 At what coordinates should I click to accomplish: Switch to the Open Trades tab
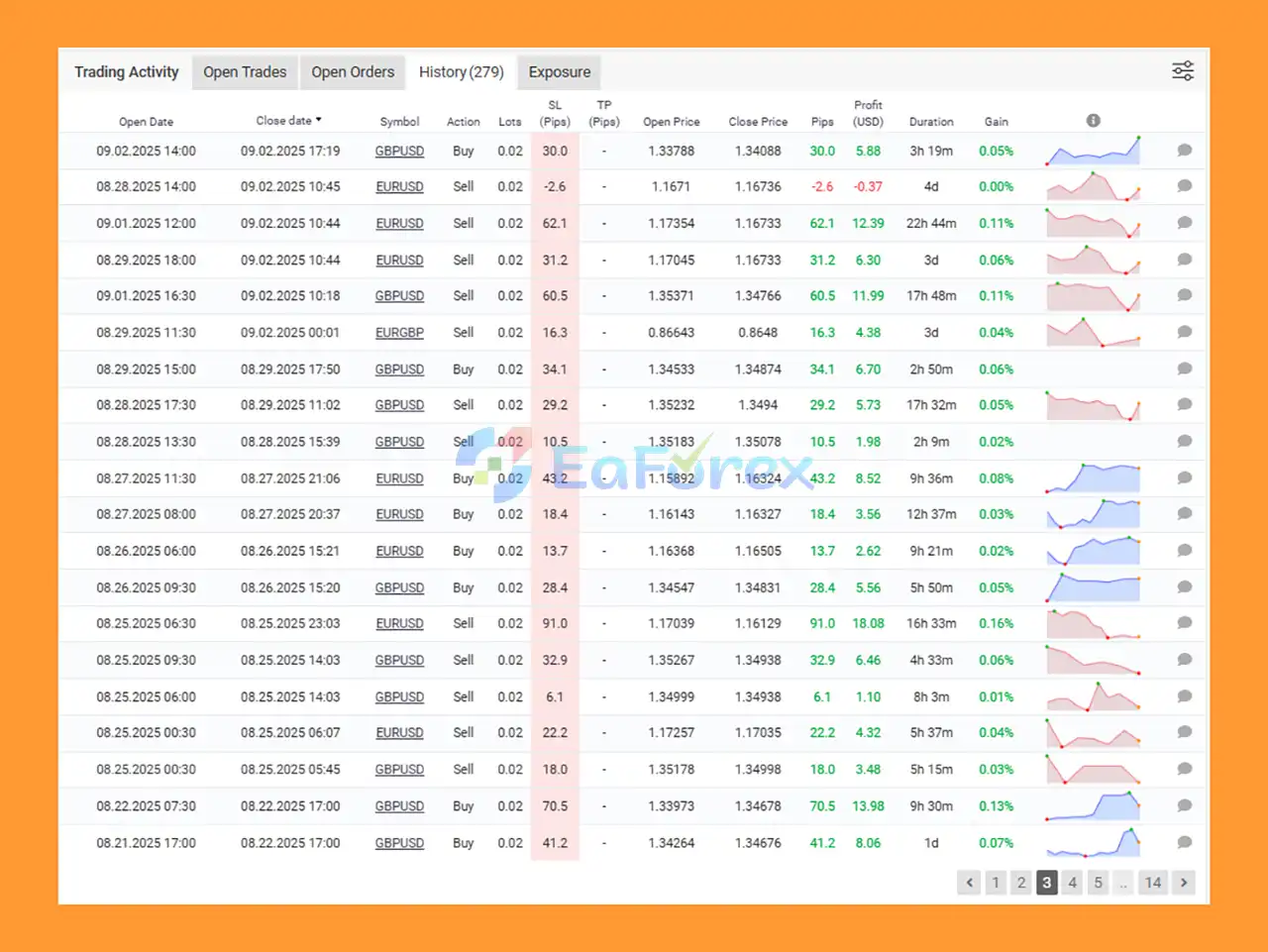(x=245, y=72)
